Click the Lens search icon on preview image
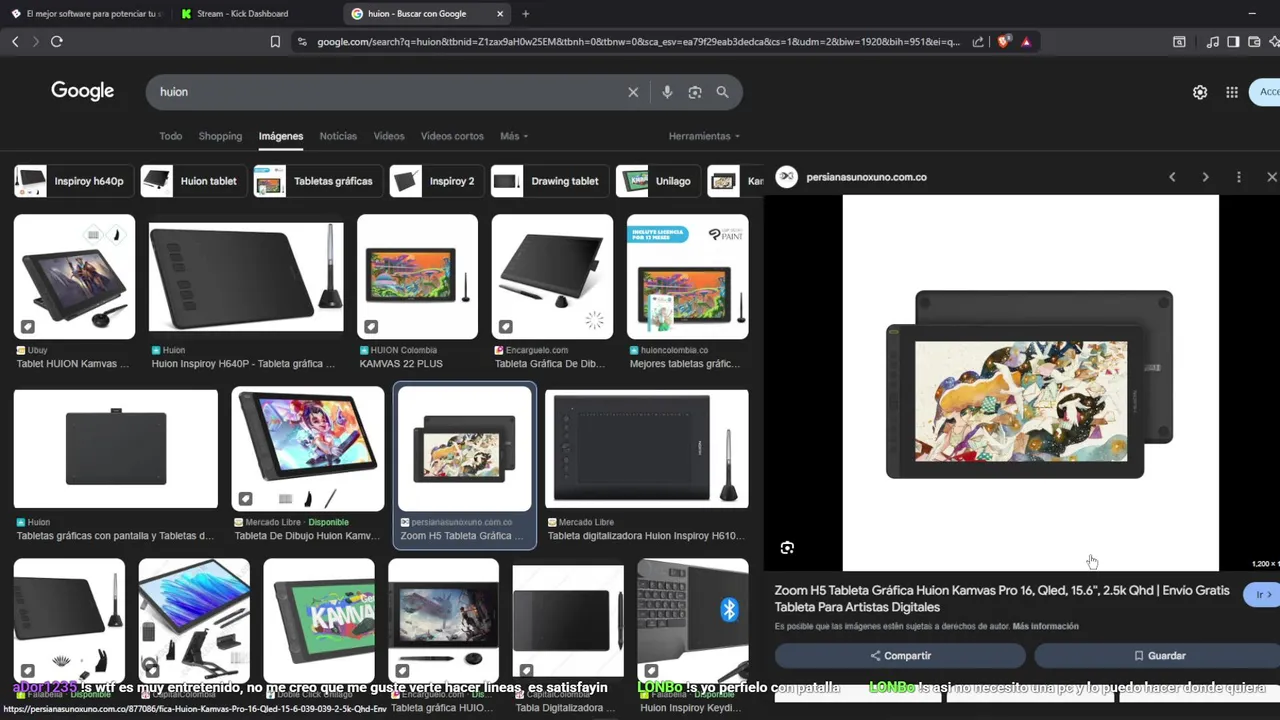 point(787,548)
